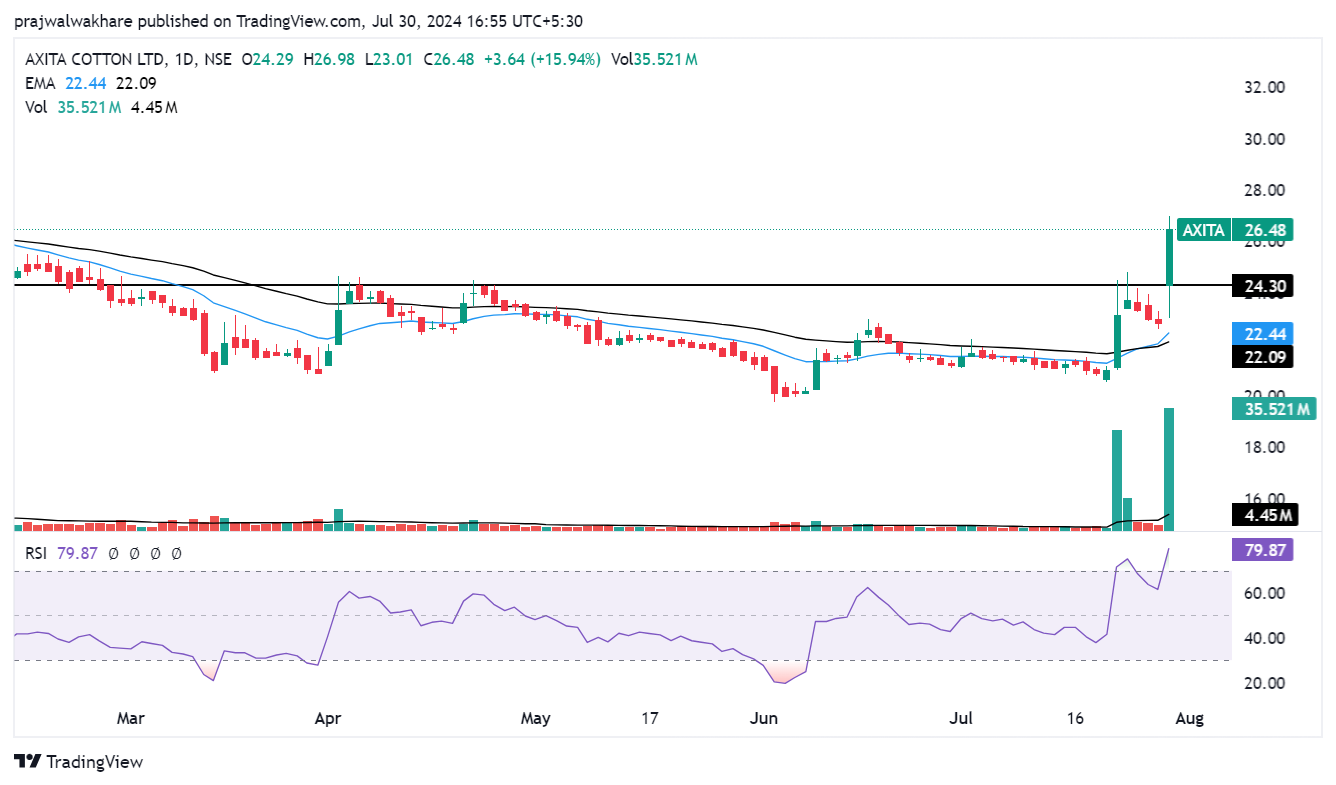Click the black 24.30 price label
Screen dimensions: 1336x785
1265,287
